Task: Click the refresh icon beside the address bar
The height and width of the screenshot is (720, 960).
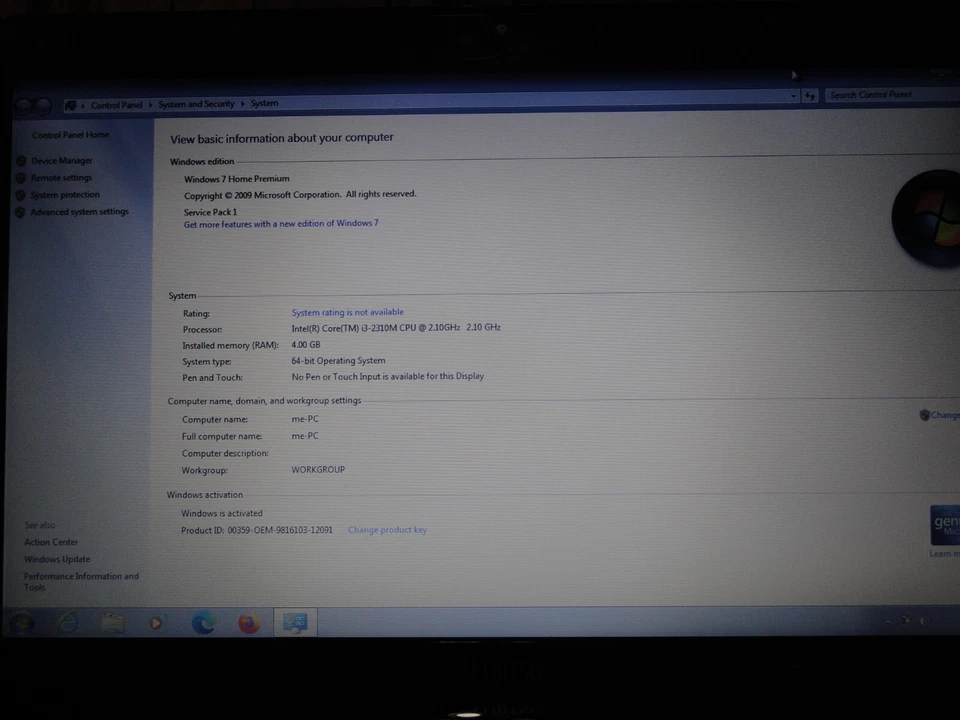Action: pos(810,96)
